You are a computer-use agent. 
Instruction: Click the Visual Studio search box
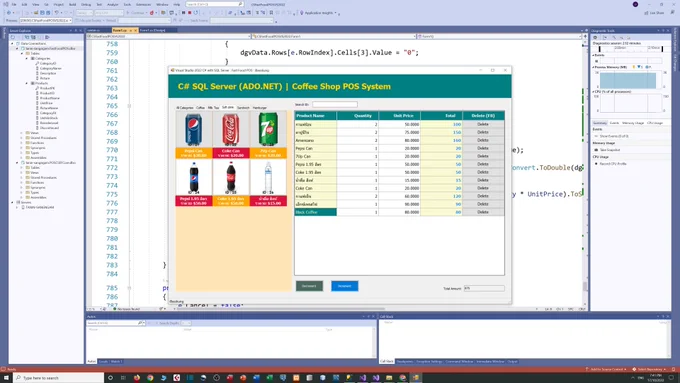(x=214, y=4)
